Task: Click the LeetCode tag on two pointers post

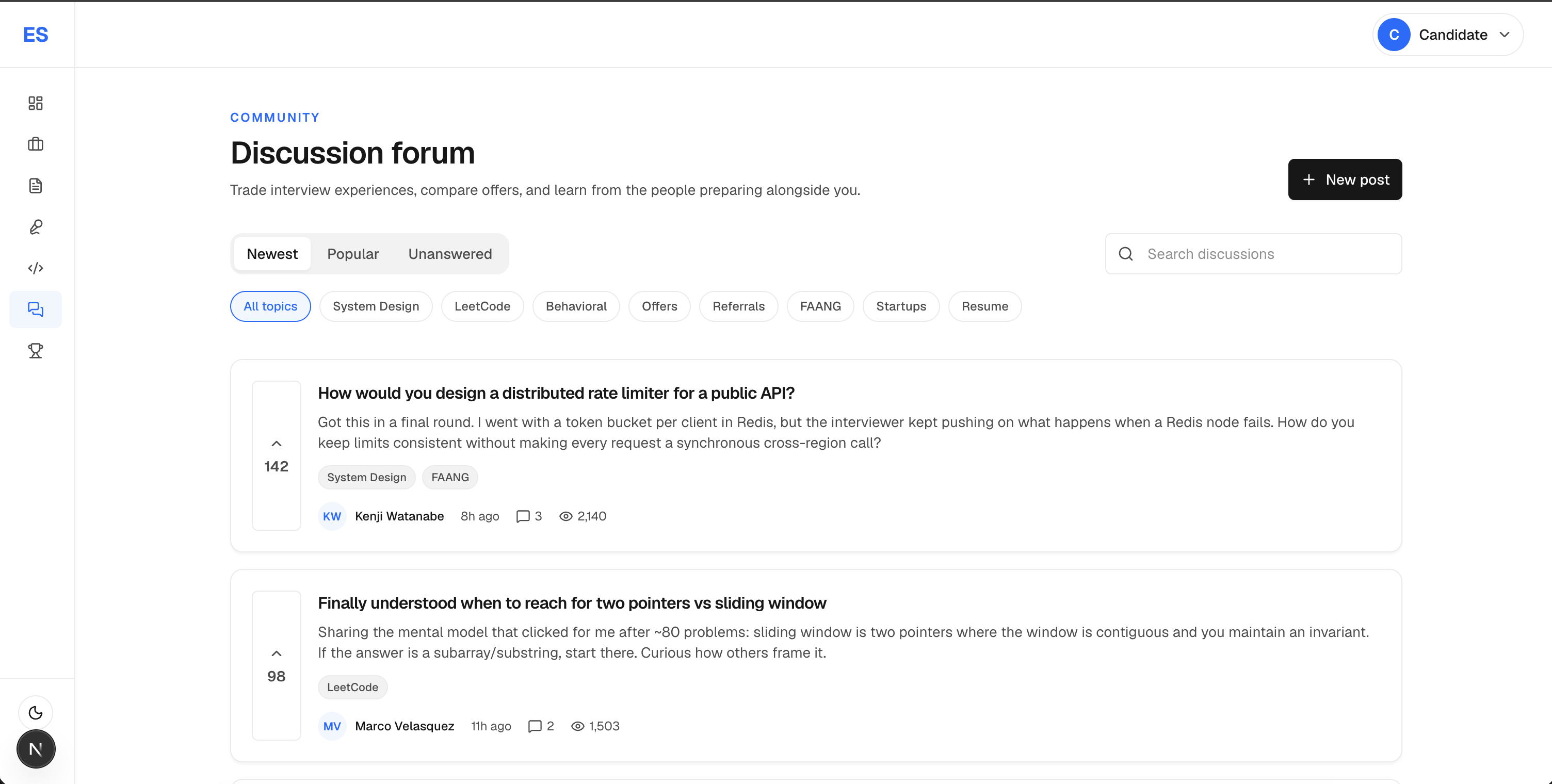Action: 352,688
